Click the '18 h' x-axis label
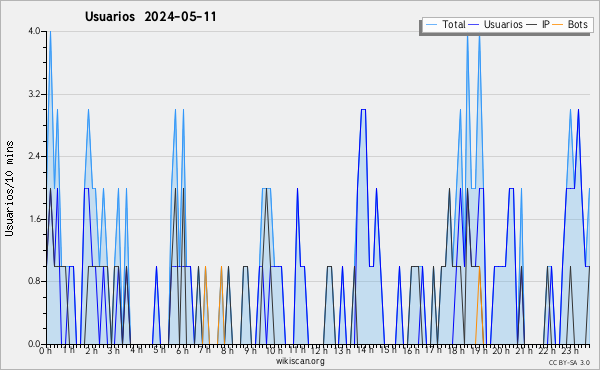Viewport: 600px width, 370px height. click(x=456, y=350)
